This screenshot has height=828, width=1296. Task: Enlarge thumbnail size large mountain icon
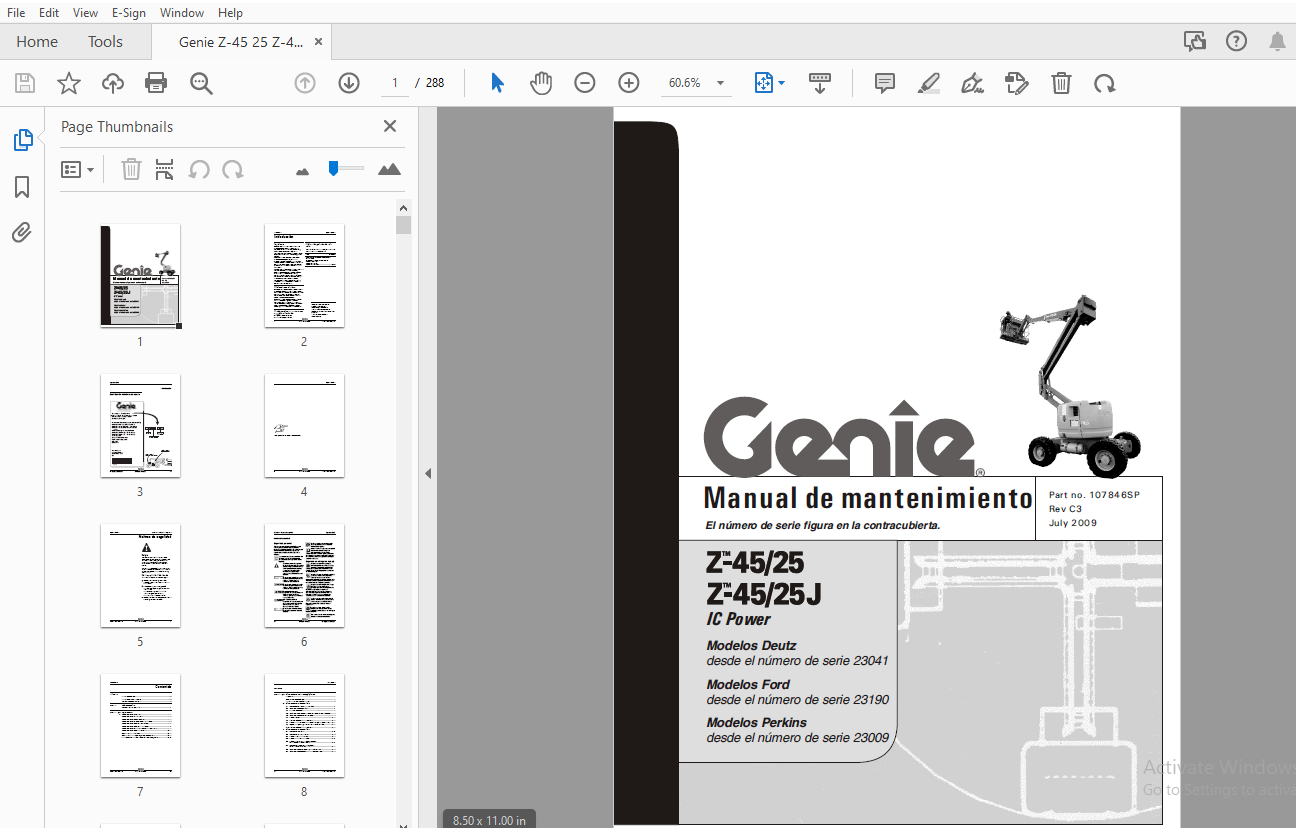pos(389,169)
